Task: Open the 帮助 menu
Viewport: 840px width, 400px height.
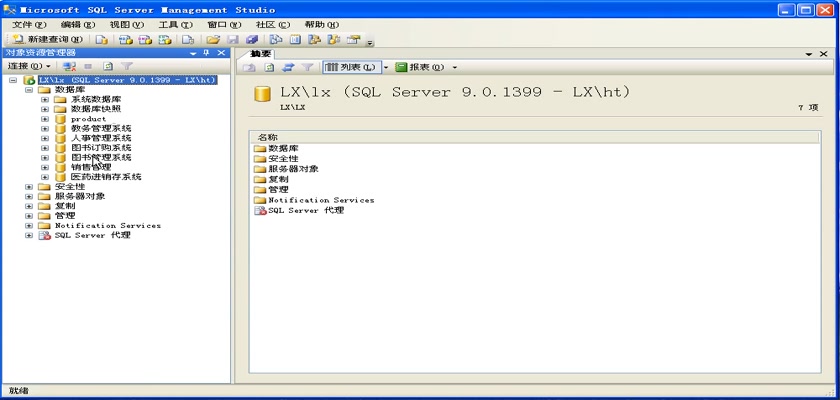Action: [322, 25]
